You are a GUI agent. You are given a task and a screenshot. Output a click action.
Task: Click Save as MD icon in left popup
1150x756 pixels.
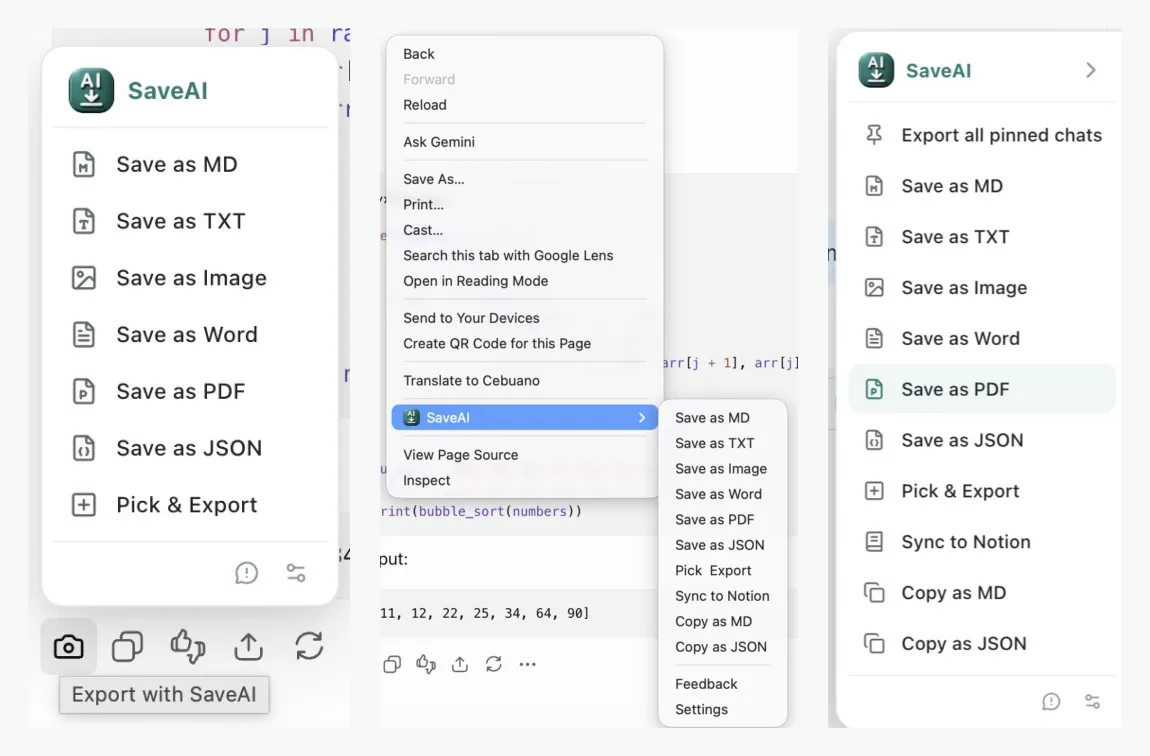84,164
